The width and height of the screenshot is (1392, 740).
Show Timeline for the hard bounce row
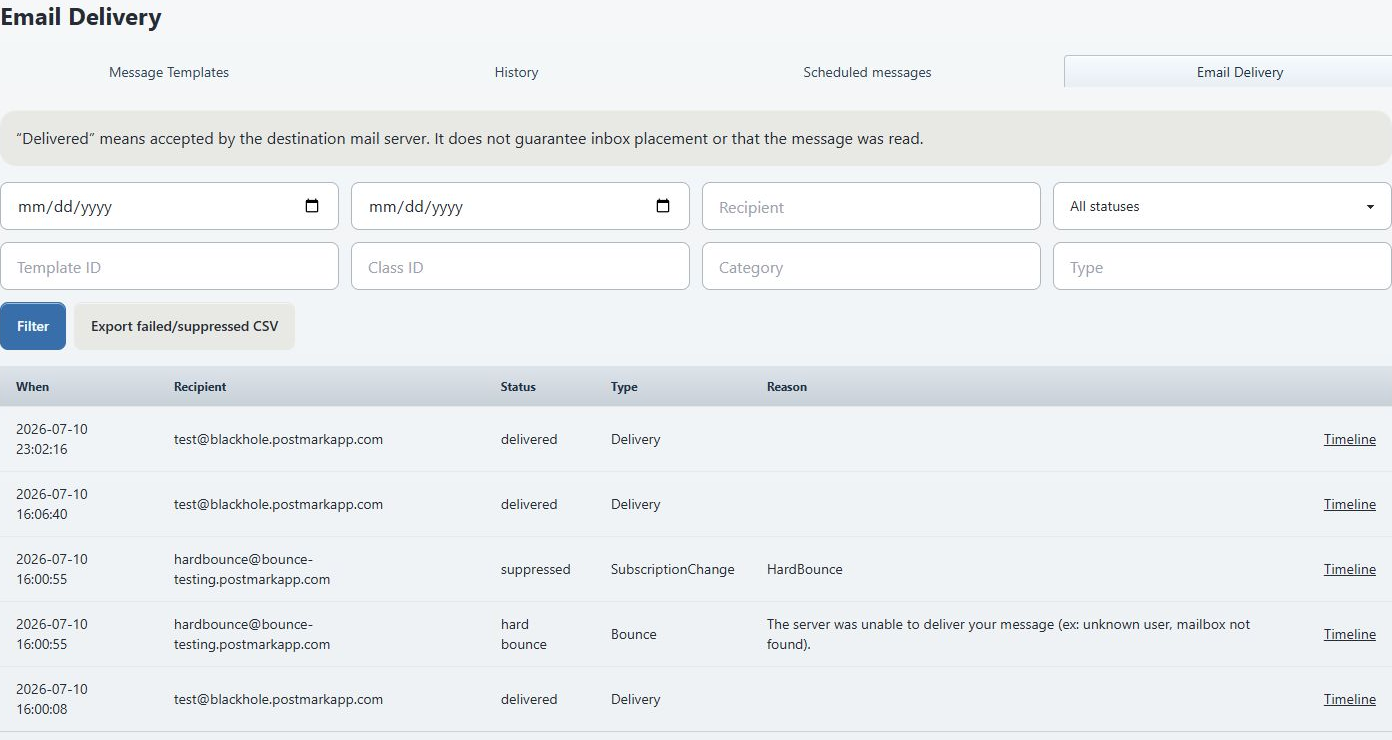pyautogui.click(x=1349, y=634)
